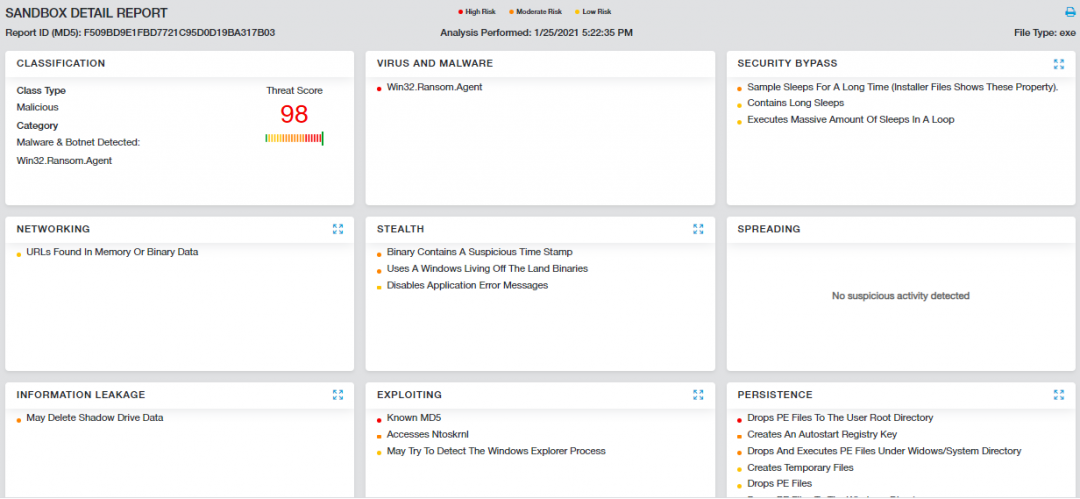Select Win32.Ransom.Agent in Virus and Malware
The height and width of the screenshot is (499, 1080).
(434, 87)
